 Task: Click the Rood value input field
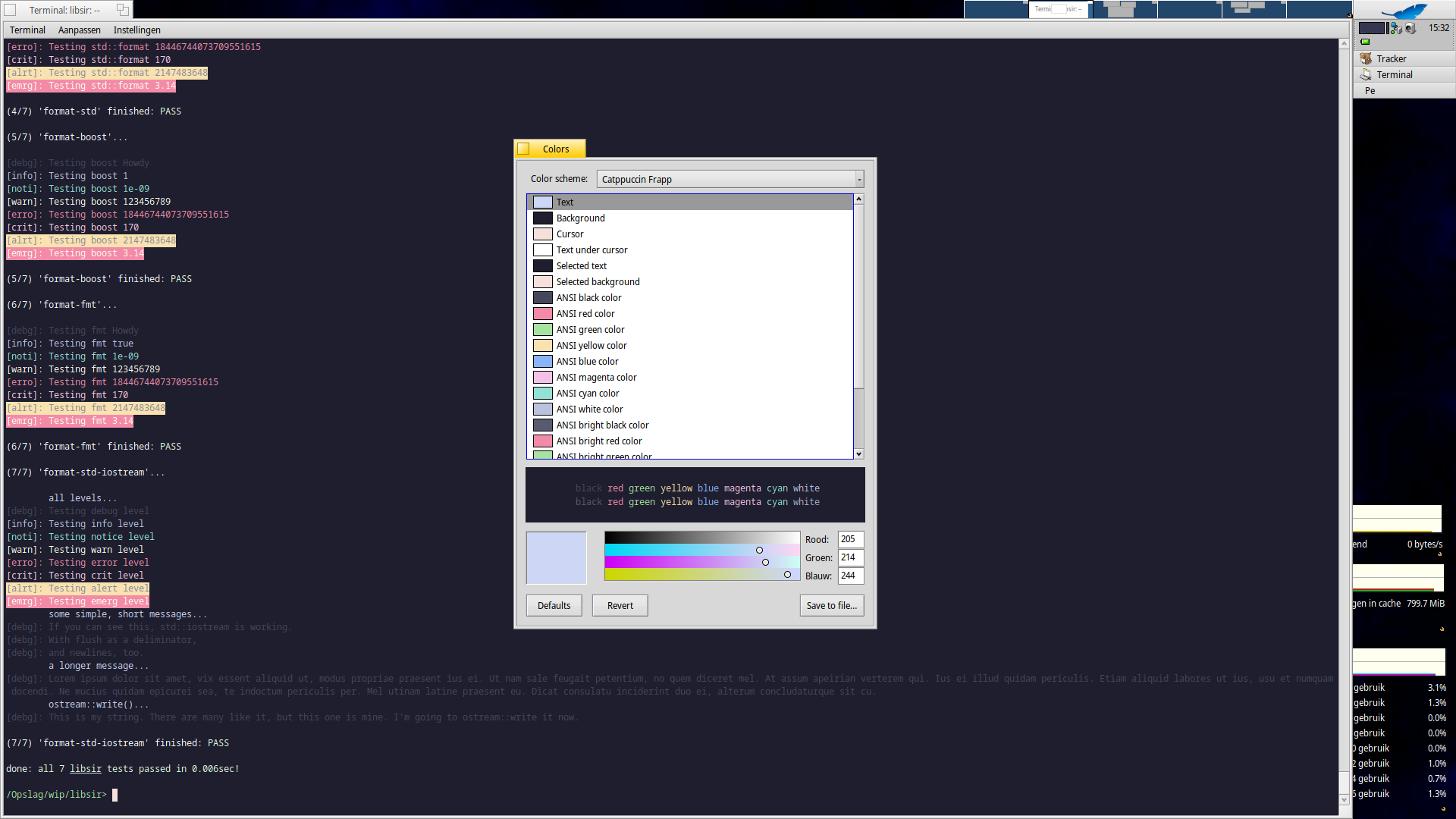click(x=849, y=539)
